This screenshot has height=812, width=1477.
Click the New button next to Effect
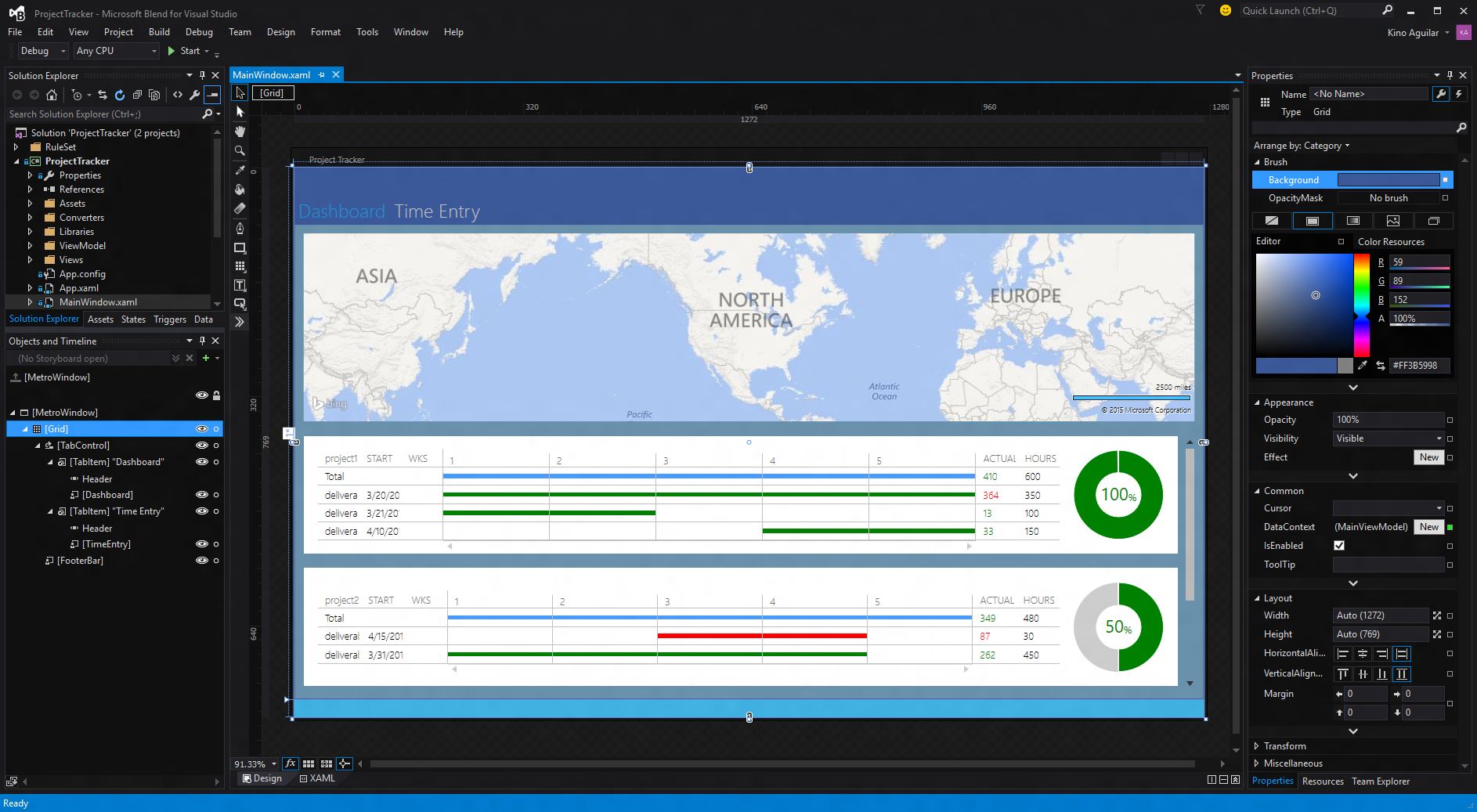(x=1428, y=457)
